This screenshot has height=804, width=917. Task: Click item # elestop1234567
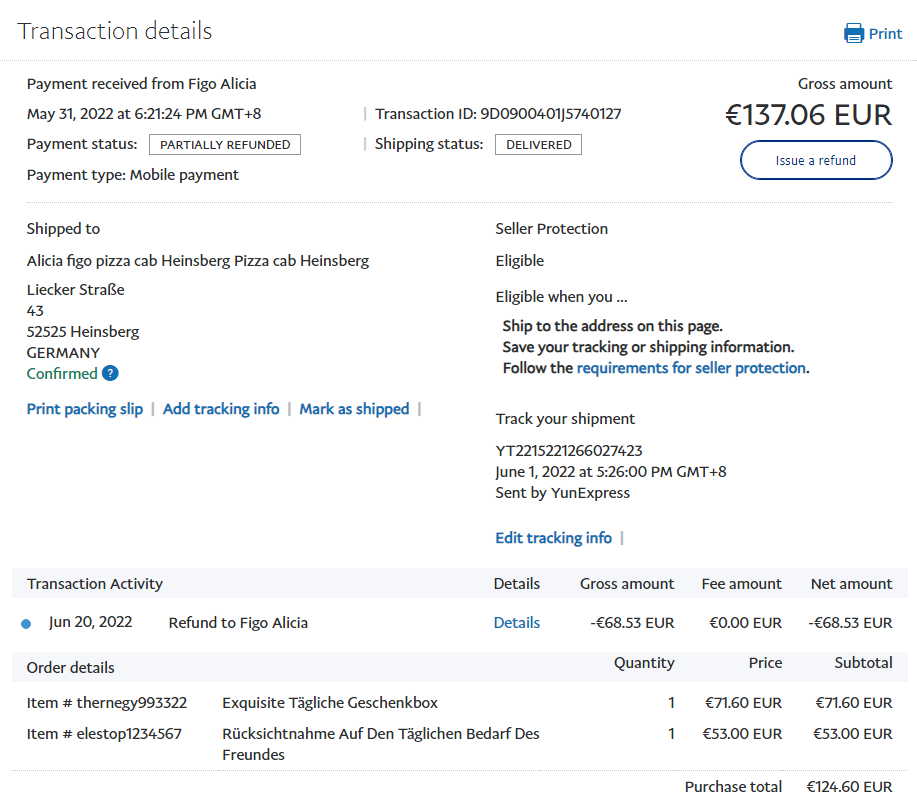click(x=104, y=734)
